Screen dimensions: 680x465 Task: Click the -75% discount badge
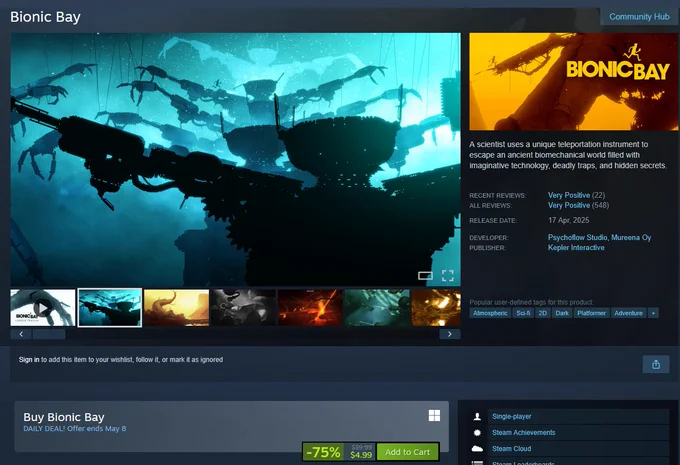tap(323, 452)
